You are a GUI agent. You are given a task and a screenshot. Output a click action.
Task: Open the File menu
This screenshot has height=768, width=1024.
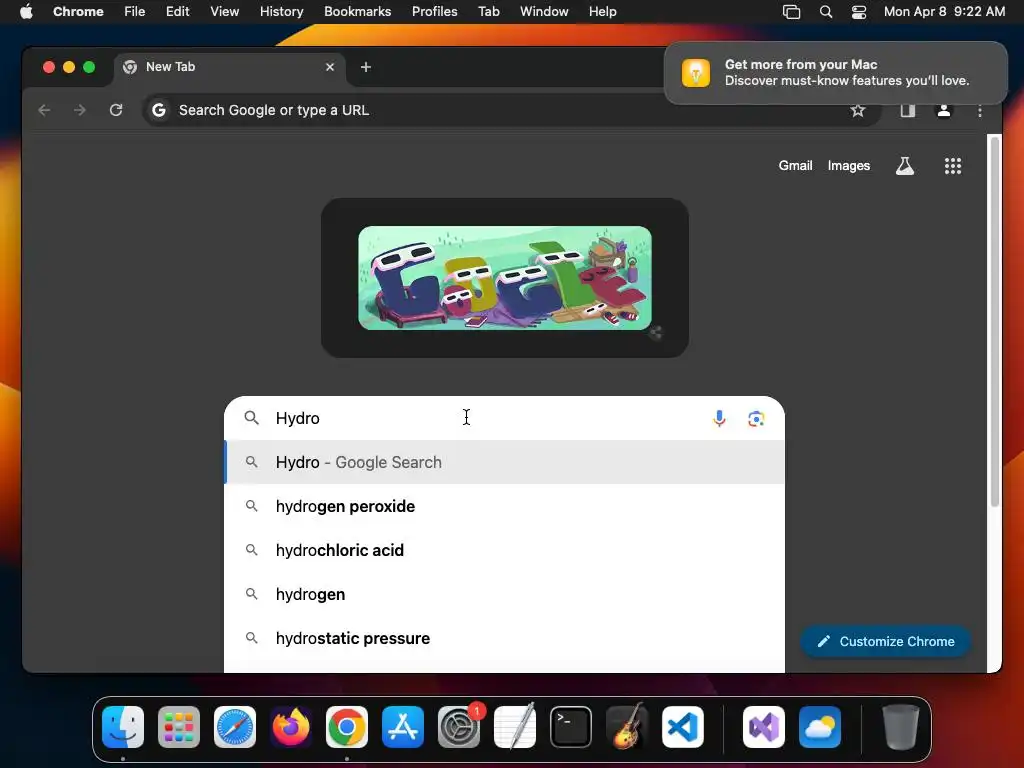coord(135,12)
